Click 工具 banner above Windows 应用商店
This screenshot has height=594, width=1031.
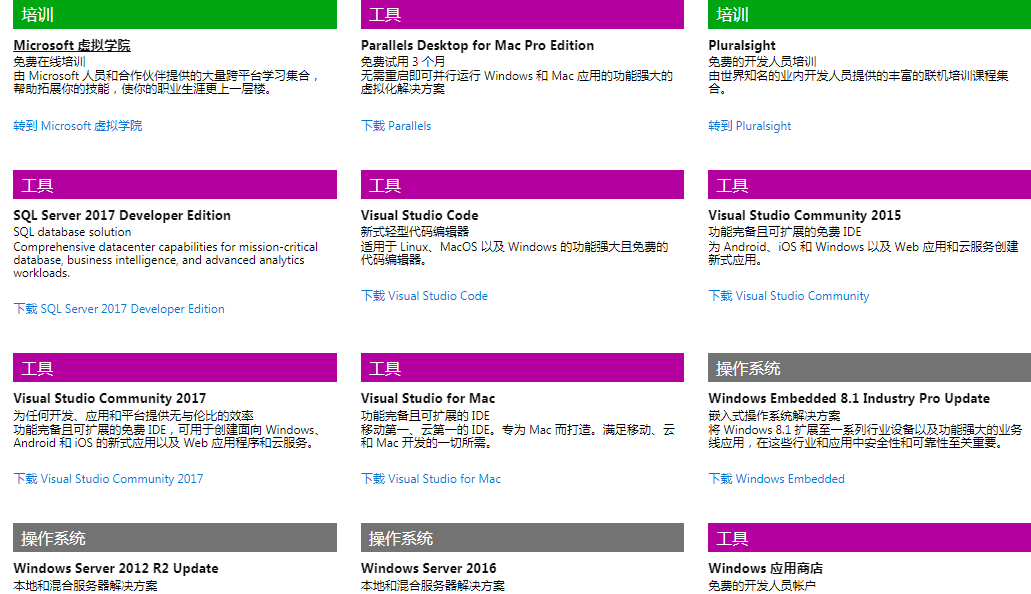(869, 537)
